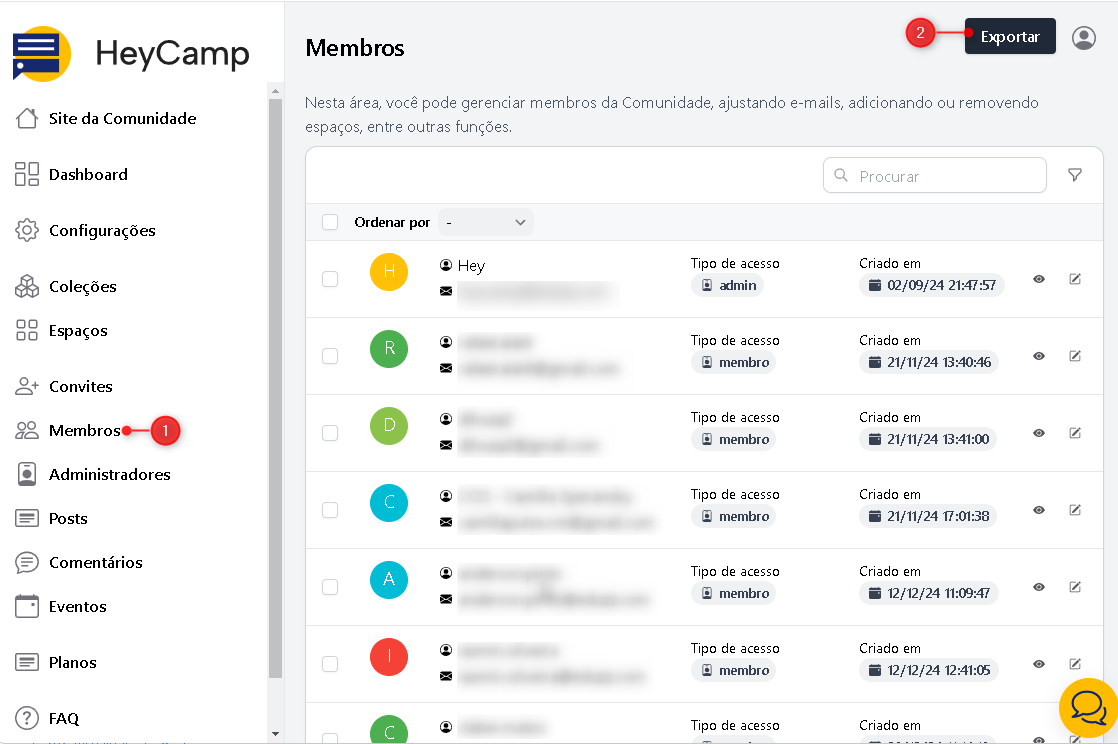The image size is (1118, 744).
Task: Click the filter funnel icon
Action: pos(1075,175)
